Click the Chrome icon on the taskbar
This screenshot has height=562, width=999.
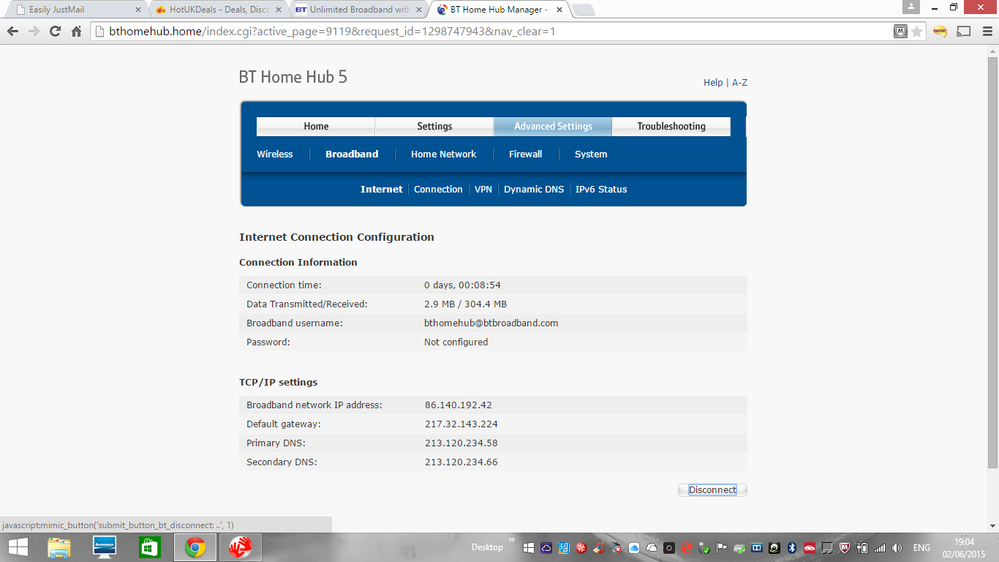pos(195,547)
